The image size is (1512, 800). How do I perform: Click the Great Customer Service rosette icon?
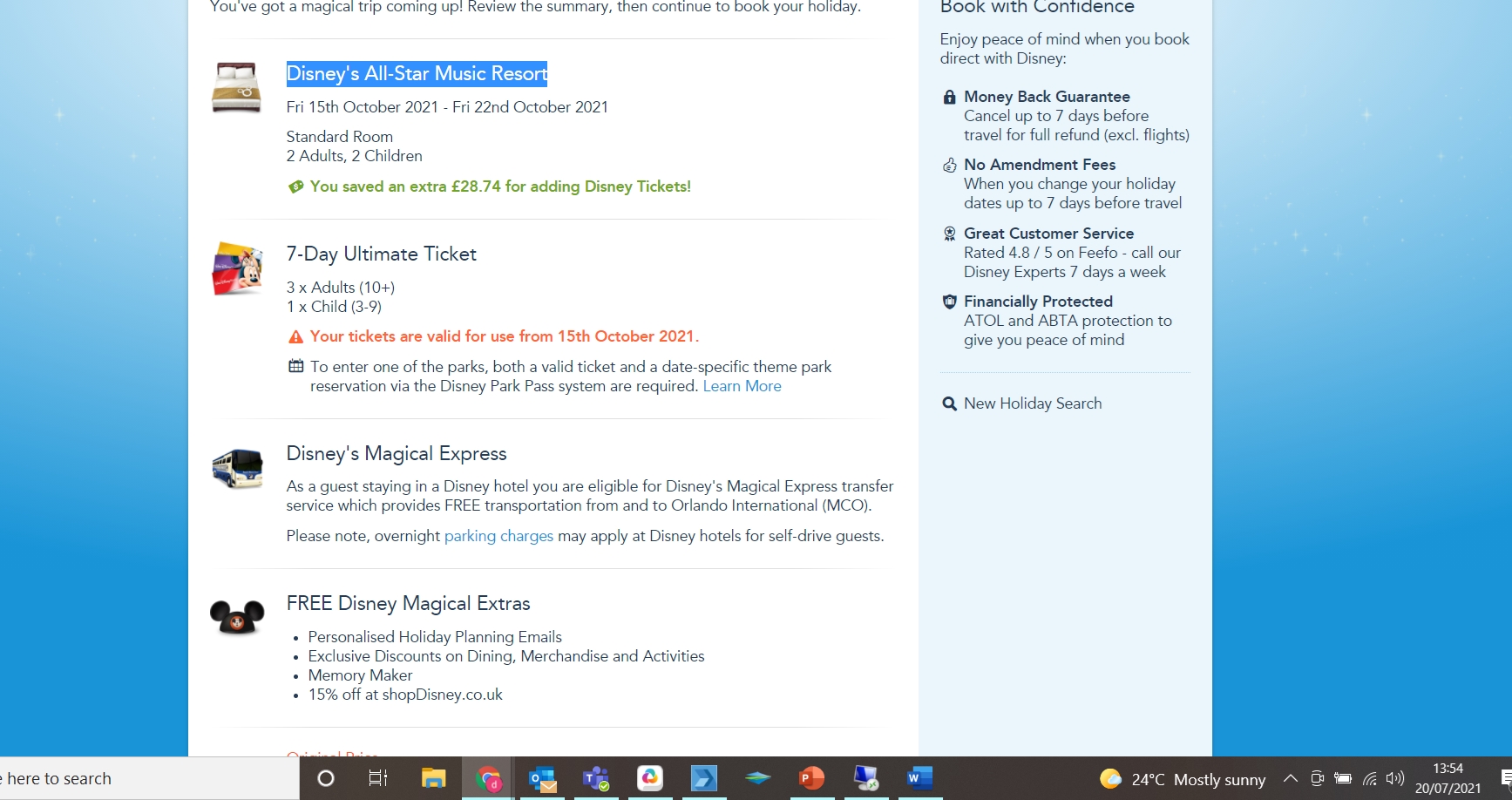949,234
